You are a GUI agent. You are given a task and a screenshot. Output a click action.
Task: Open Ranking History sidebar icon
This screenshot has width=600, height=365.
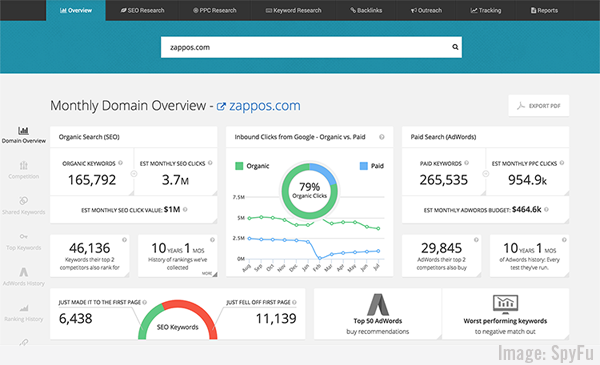tap(23, 308)
